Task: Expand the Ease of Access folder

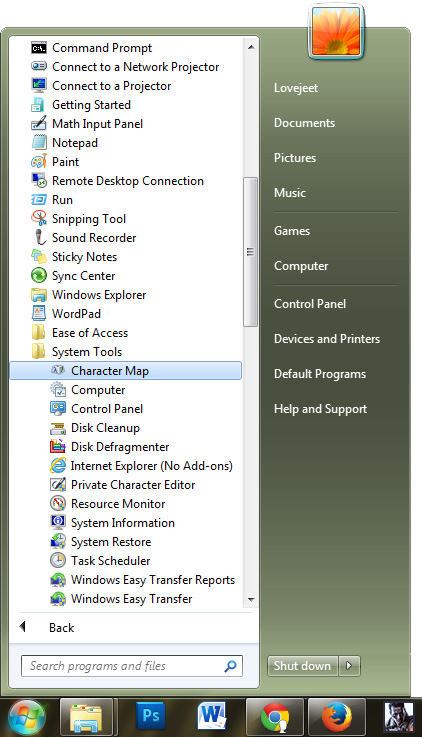Action: click(x=89, y=333)
